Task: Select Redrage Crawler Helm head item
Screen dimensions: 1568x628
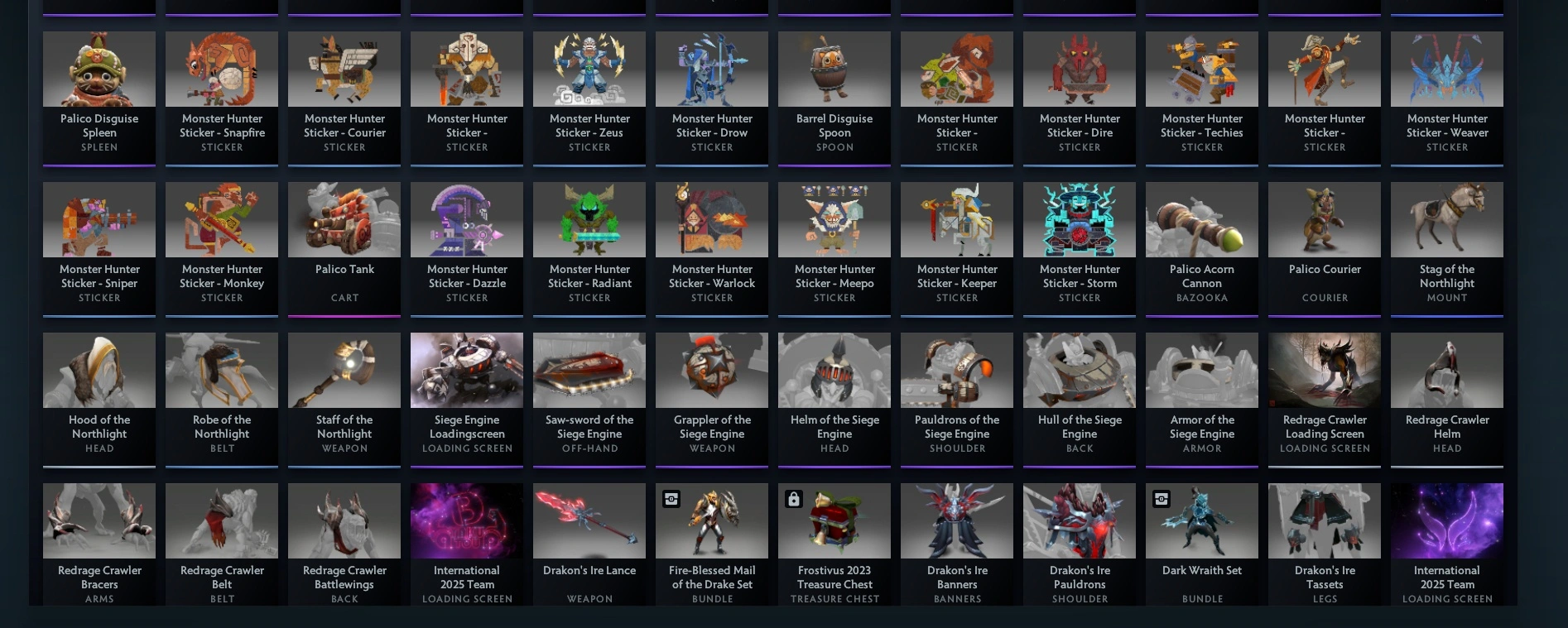Action: coord(1447,400)
